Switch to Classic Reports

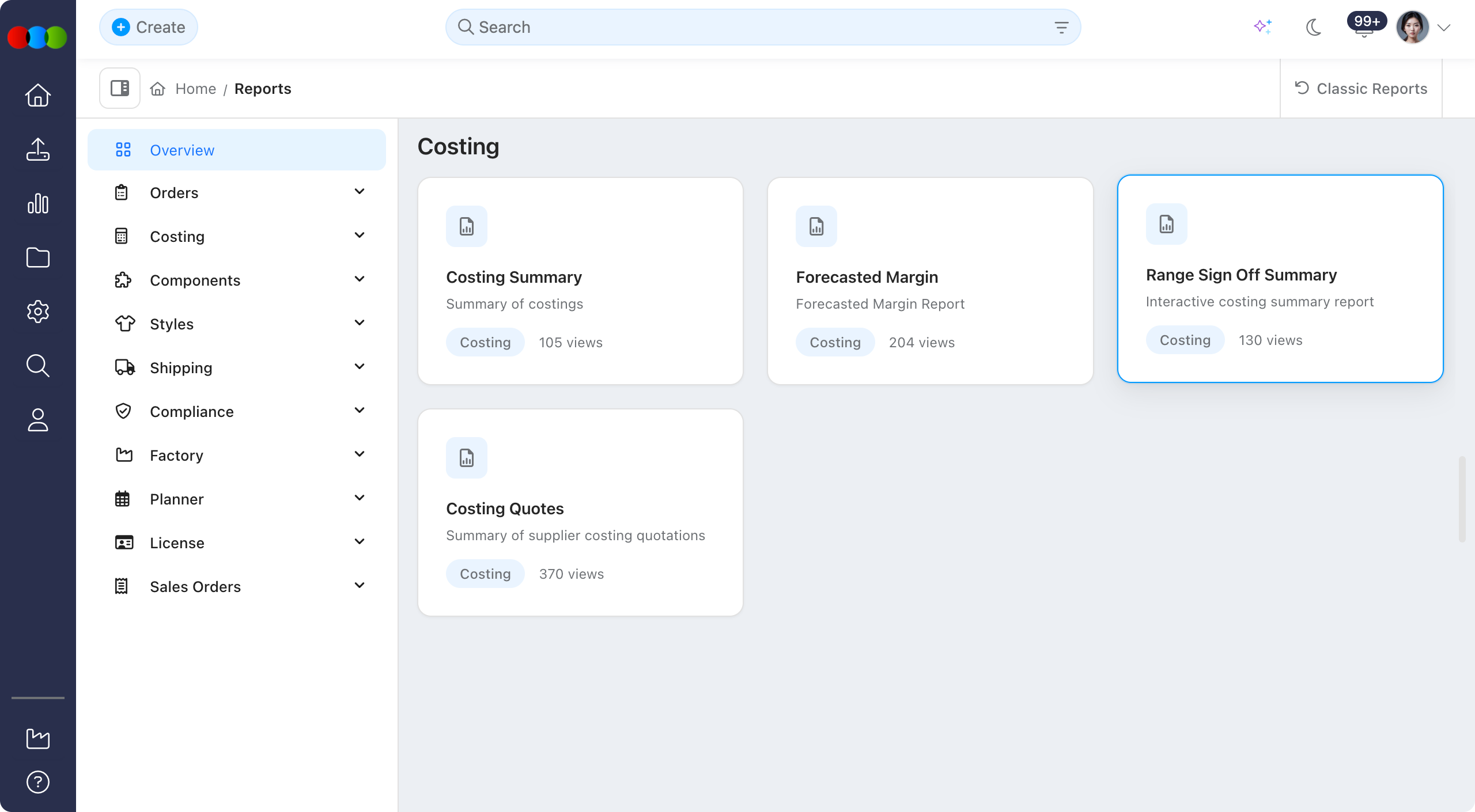1361,89
